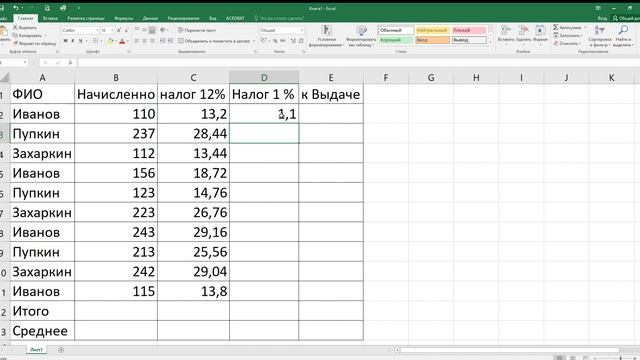Screen dimensions: 640x360
Task: Click the Copy (Копировать) button
Action: (28, 36)
